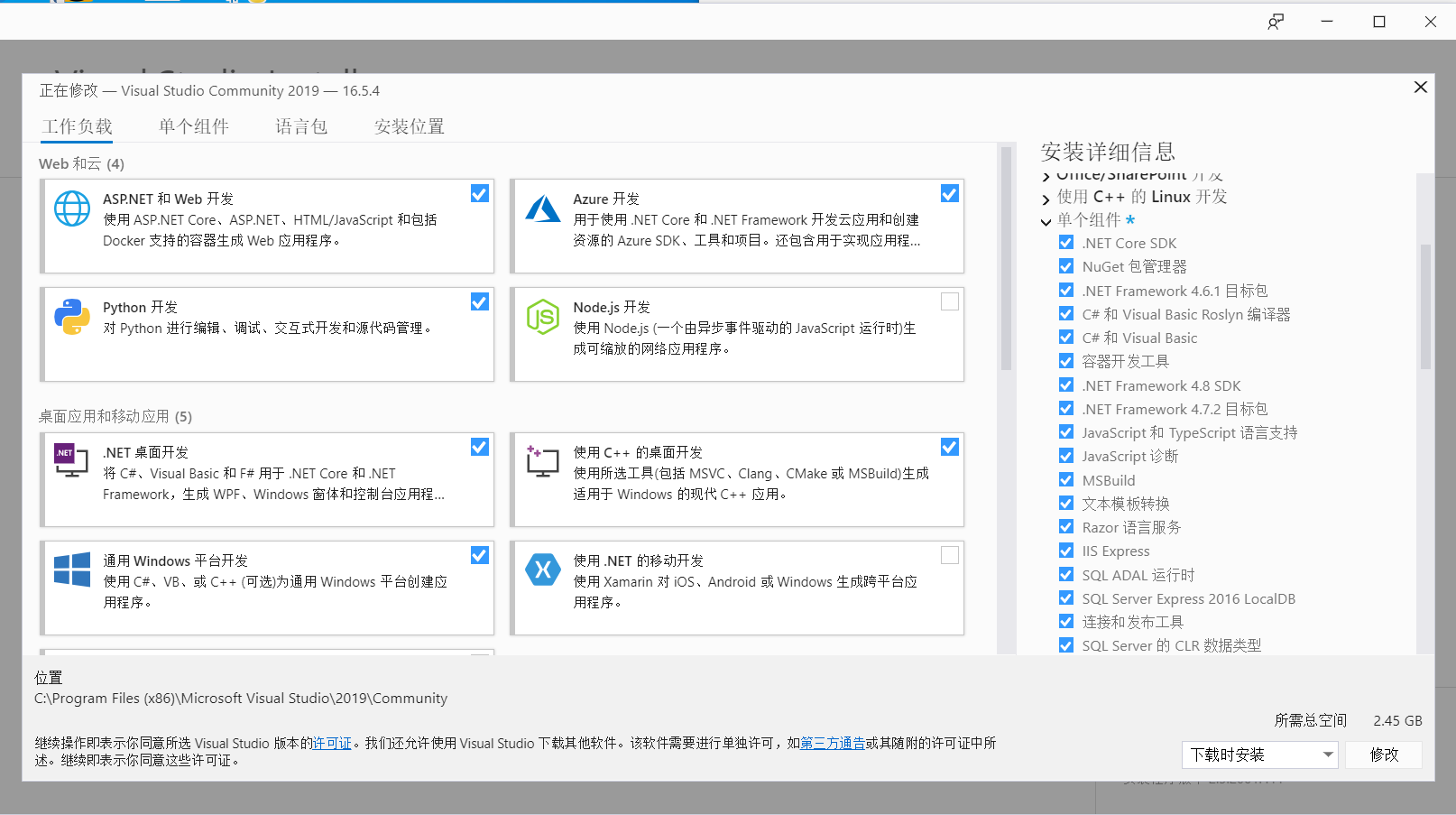Uncheck JavaScript 和 TypeScript 语言支持
1456x815 pixels.
[x=1066, y=432]
